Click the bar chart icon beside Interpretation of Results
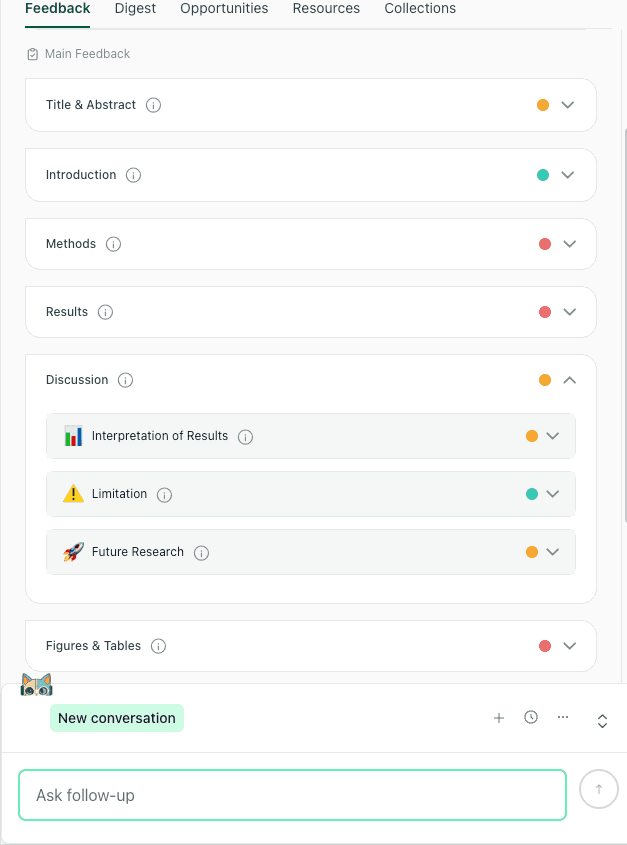 [73, 435]
